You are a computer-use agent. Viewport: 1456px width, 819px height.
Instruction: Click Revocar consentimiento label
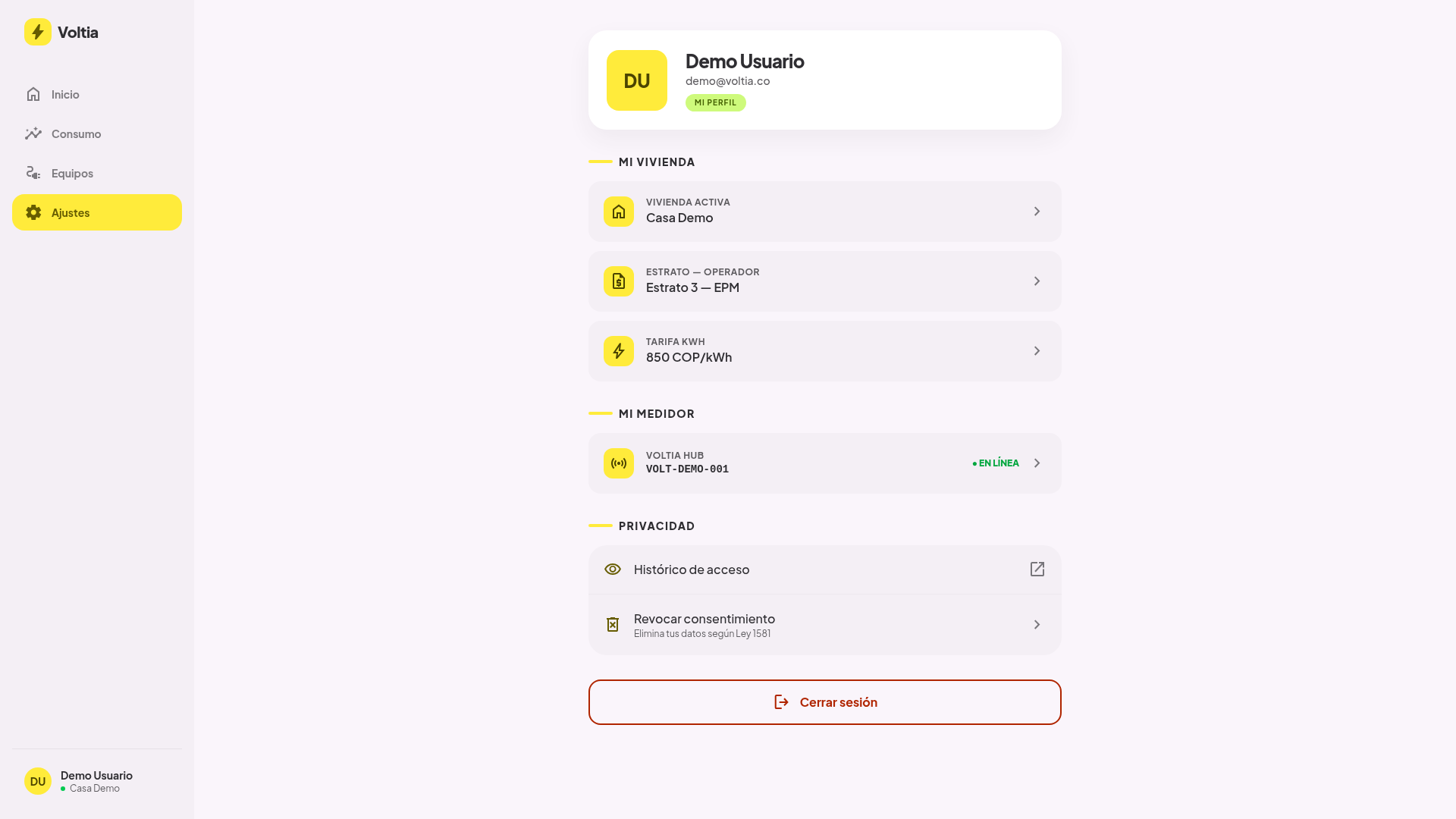[x=704, y=619]
